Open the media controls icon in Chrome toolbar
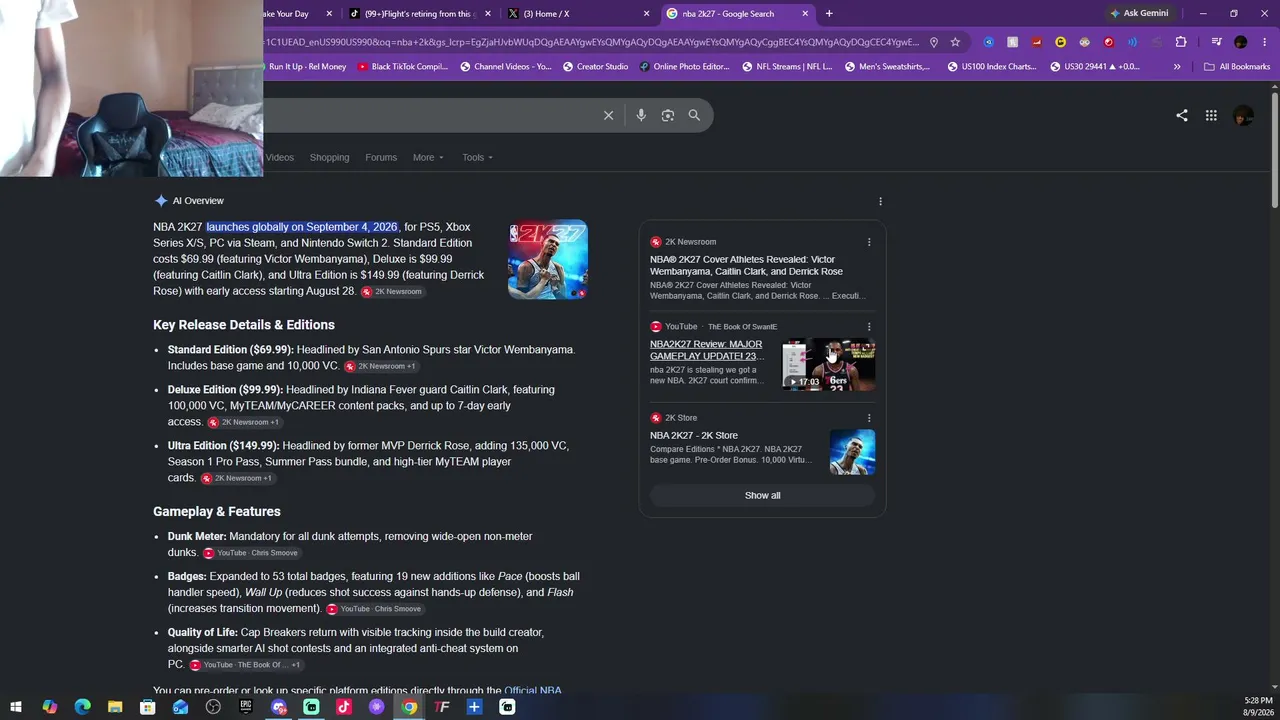This screenshot has width=1280, height=720. click(1216, 42)
